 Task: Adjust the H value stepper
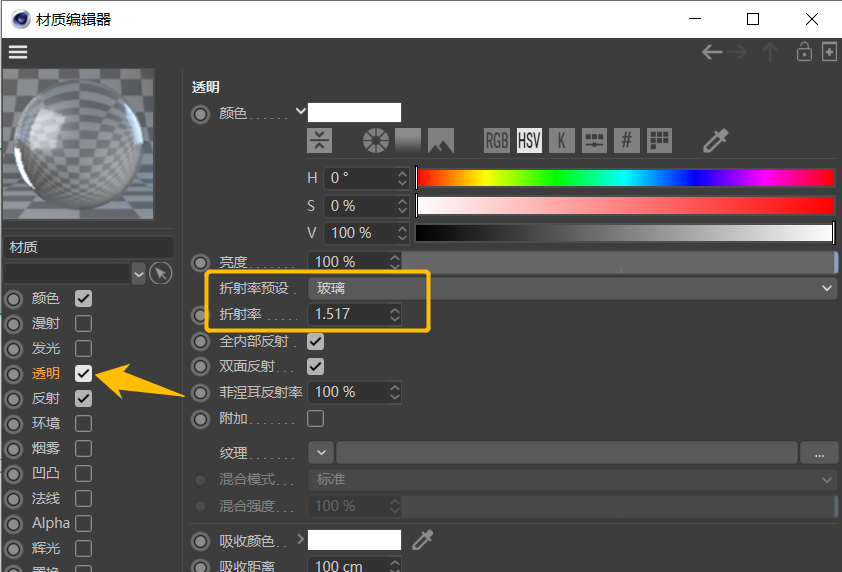pyautogui.click(x=402, y=178)
